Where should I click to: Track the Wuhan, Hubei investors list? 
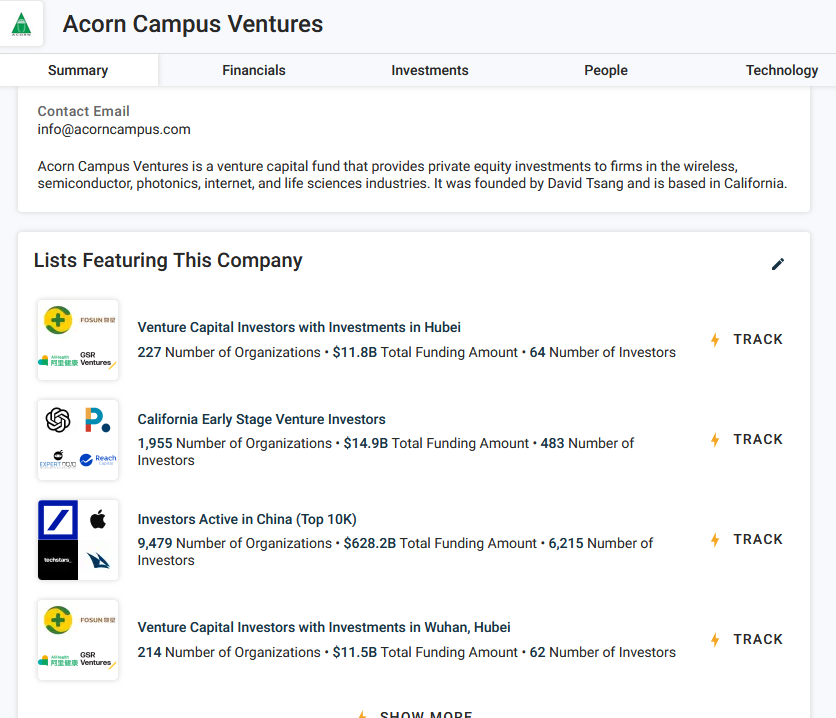747,639
